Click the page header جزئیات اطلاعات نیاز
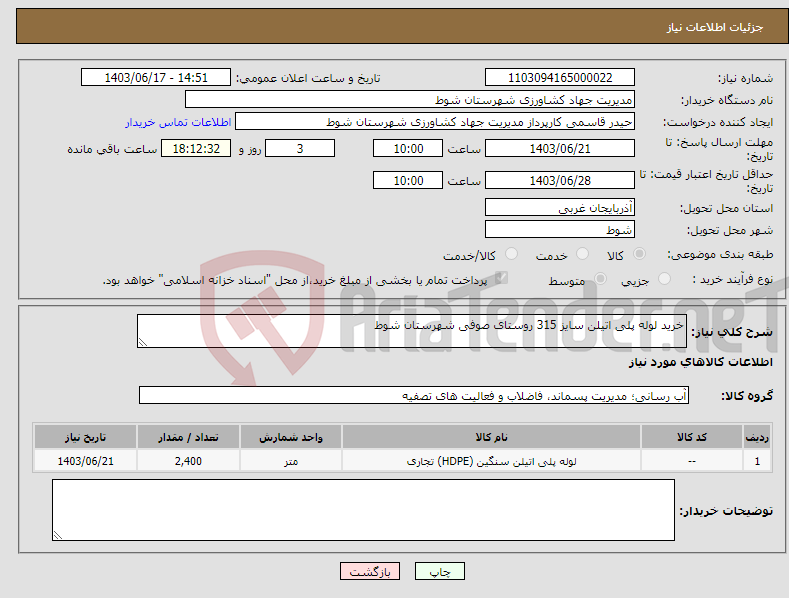 click(x=715, y=27)
